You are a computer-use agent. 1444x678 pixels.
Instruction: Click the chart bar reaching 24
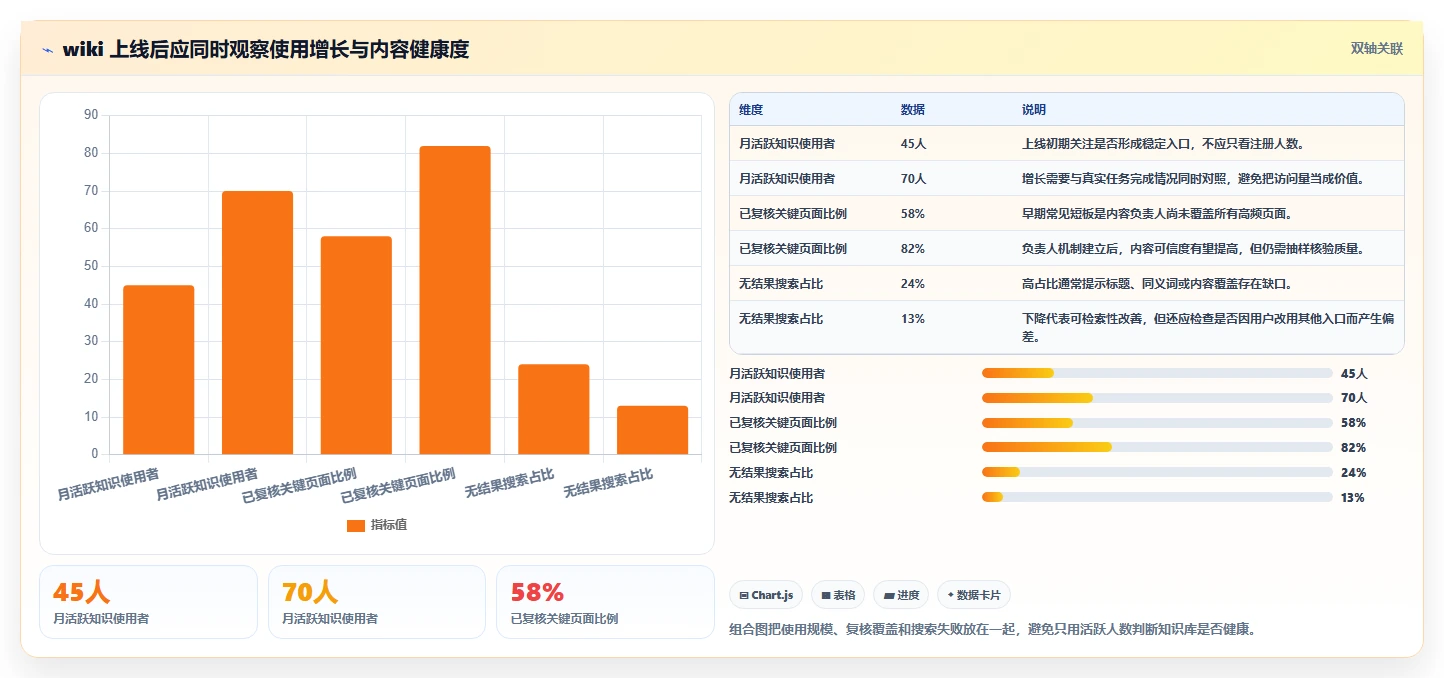[x=554, y=409]
